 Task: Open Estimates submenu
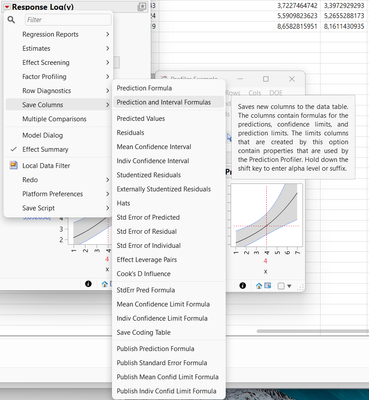click(x=58, y=48)
